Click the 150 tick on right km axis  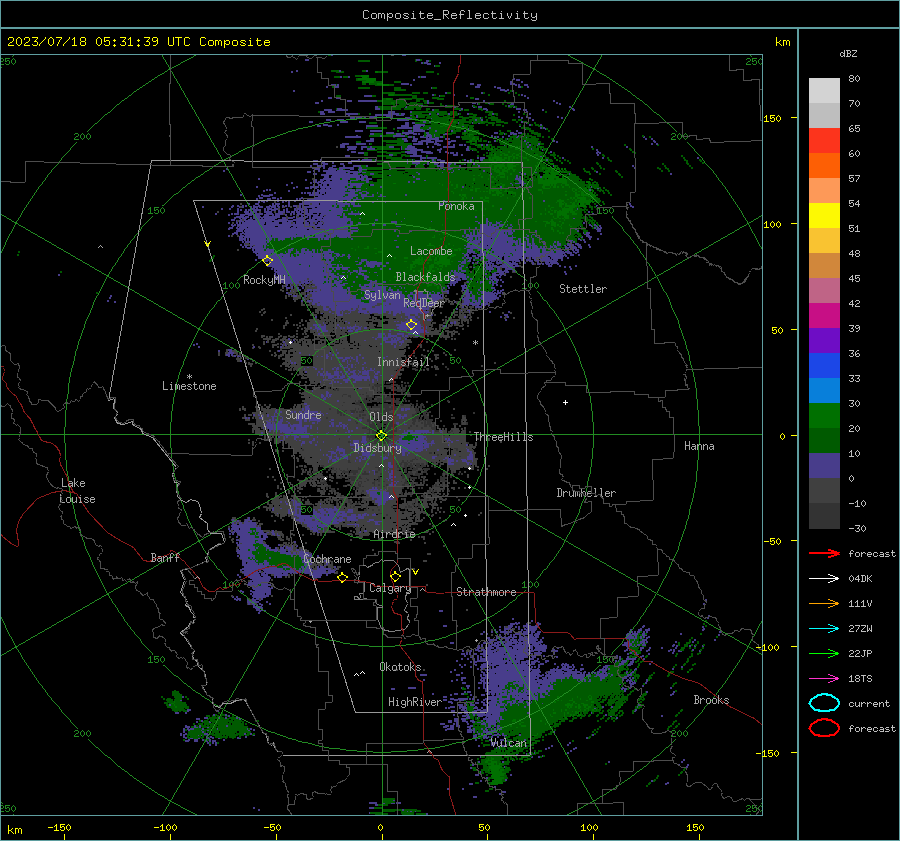772,118
